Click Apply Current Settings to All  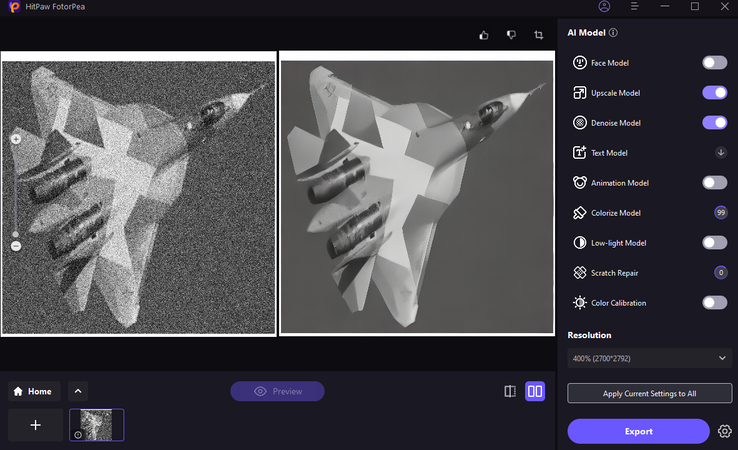tap(650, 394)
